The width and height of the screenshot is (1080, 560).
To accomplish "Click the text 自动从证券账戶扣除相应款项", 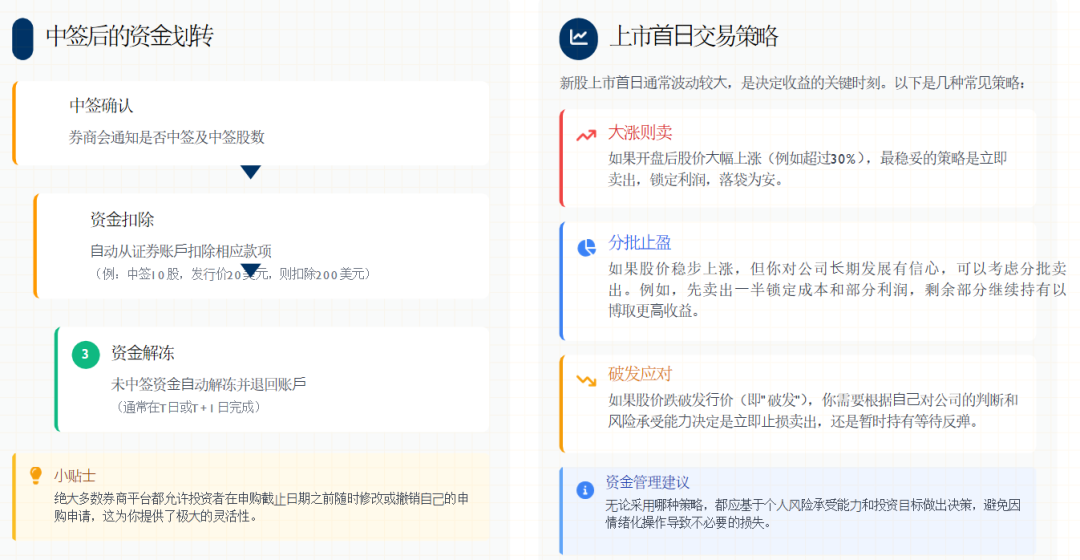I will 181,251.
